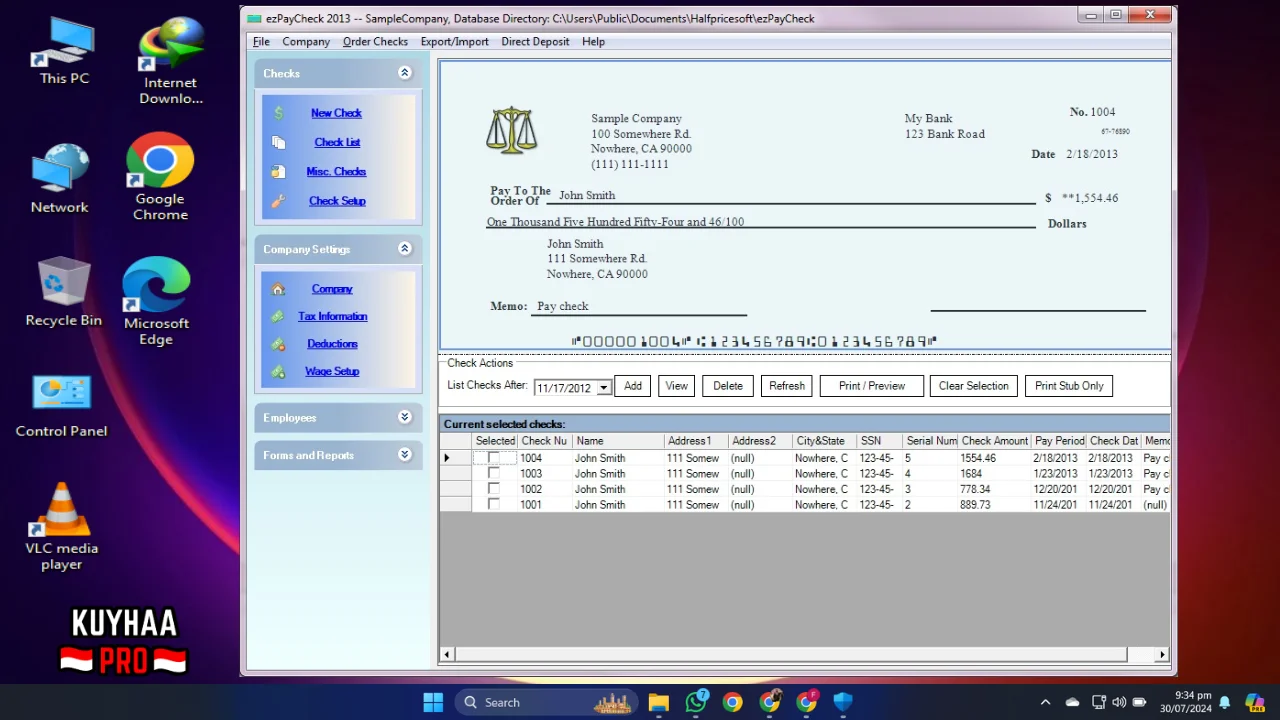Click the Refresh button
This screenshot has width=1280, height=720.
(787, 386)
